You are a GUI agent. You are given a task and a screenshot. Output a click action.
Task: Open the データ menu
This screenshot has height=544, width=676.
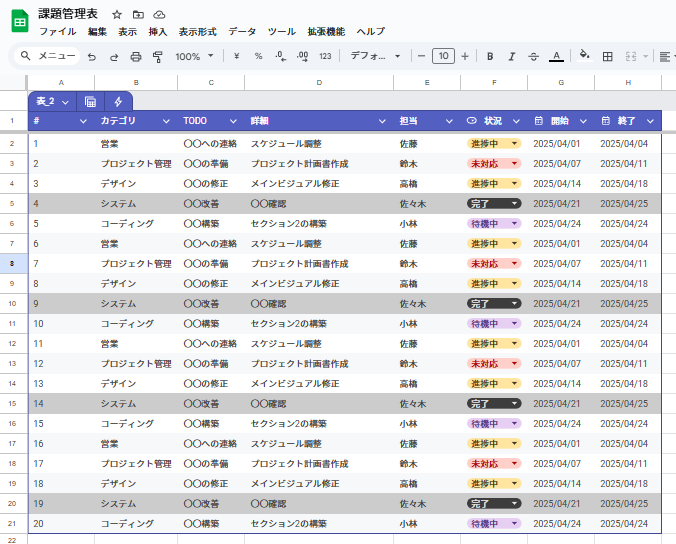pos(242,31)
